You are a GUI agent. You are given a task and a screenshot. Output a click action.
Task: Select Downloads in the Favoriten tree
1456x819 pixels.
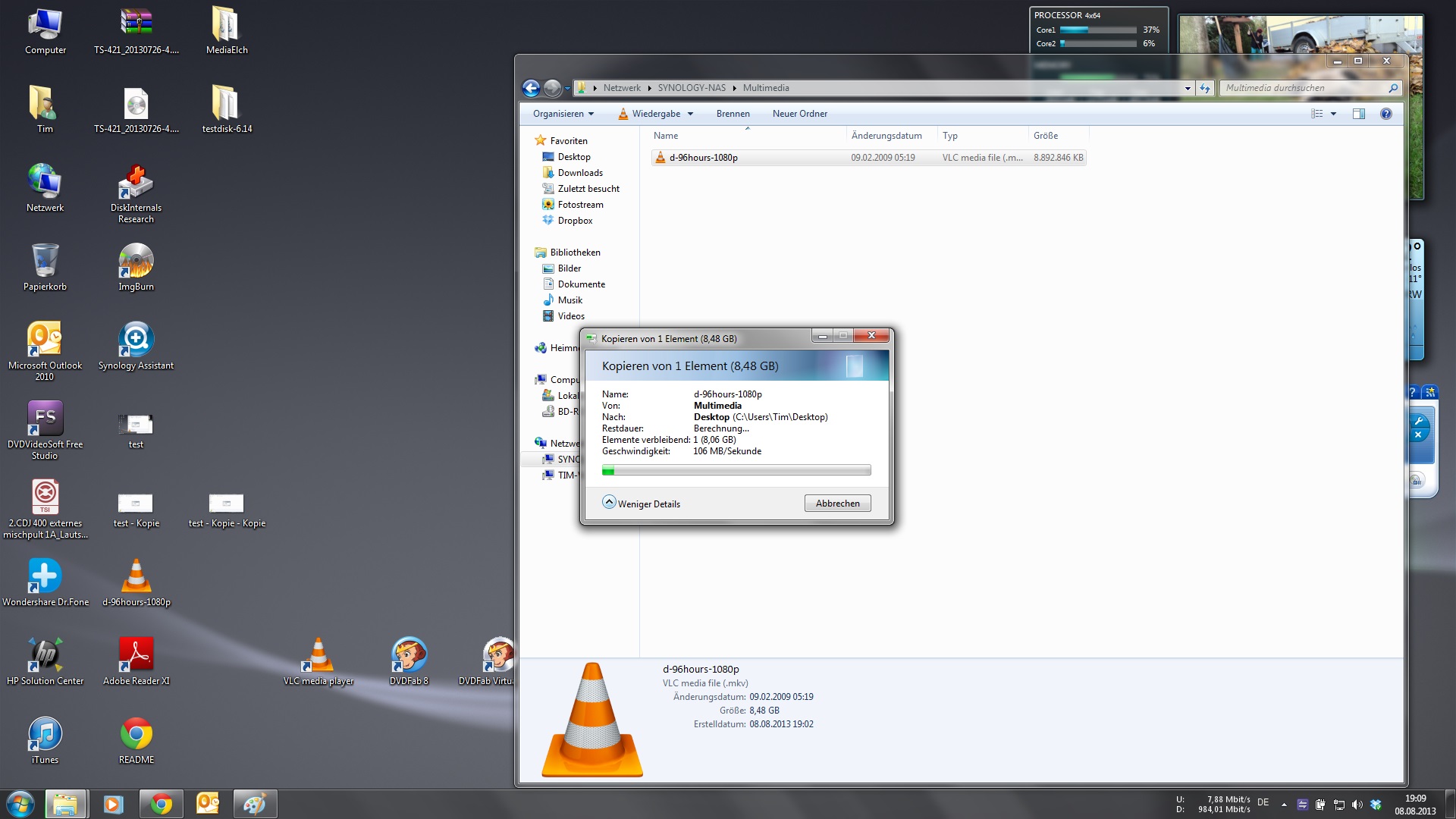579,173
